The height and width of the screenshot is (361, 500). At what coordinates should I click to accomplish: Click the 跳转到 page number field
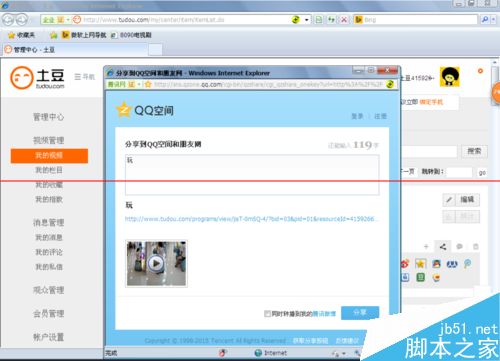point(459,172)
